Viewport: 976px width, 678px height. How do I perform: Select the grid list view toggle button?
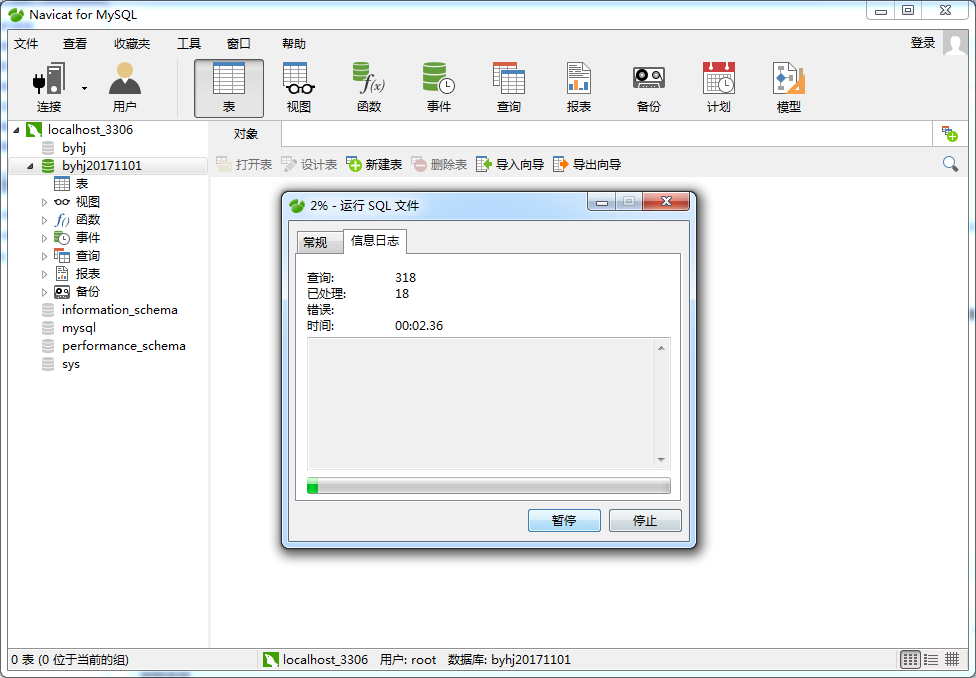click(x=910, y=660)
